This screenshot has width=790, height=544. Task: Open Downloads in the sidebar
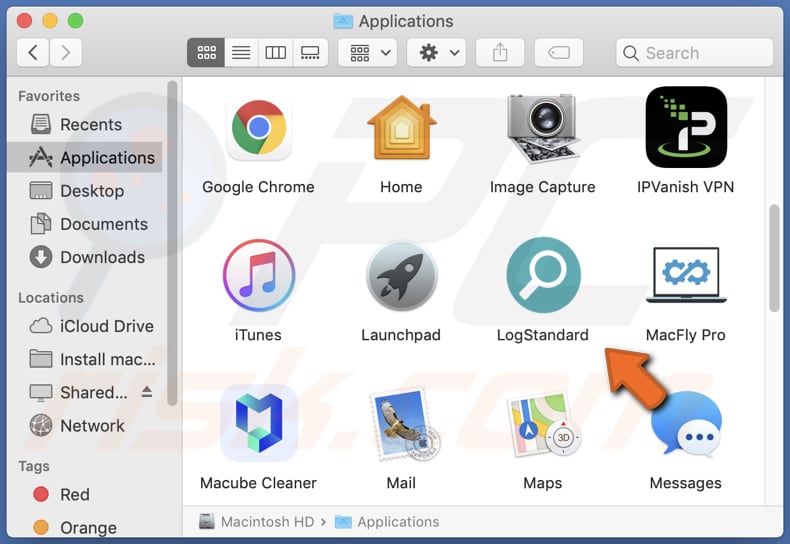click(x=84, y=257)
